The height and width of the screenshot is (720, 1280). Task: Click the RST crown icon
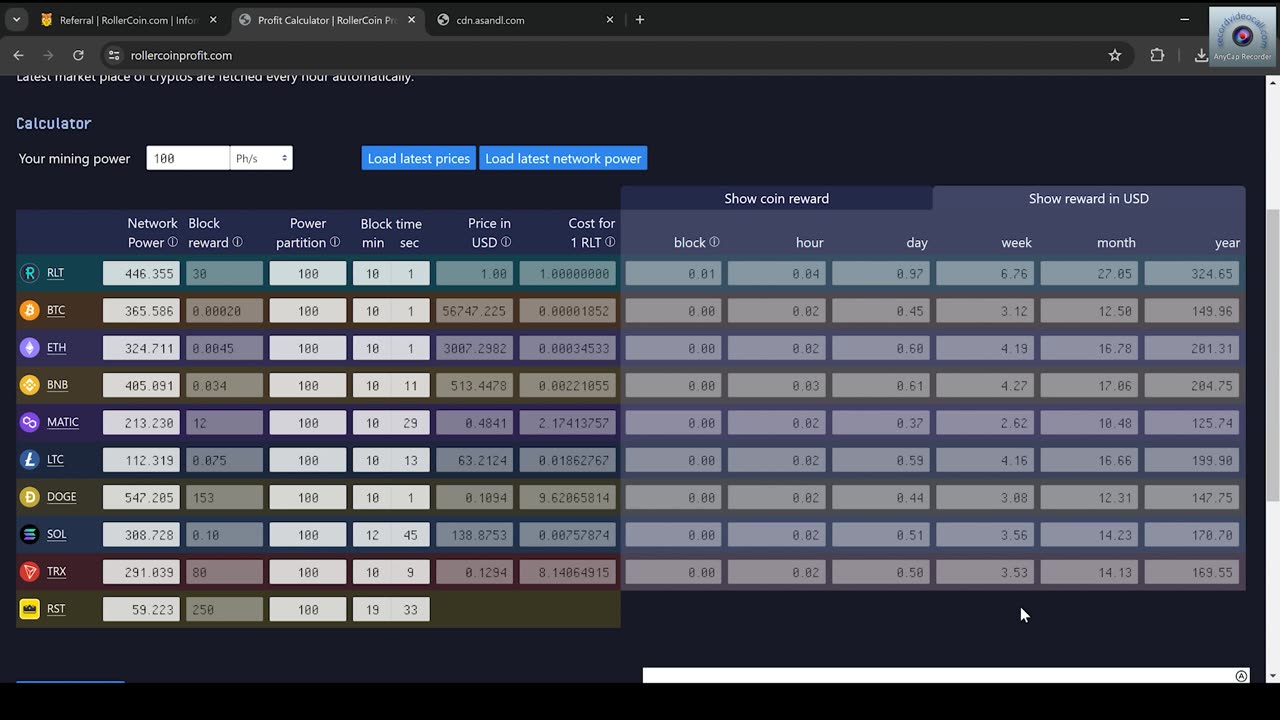(29, 609)
